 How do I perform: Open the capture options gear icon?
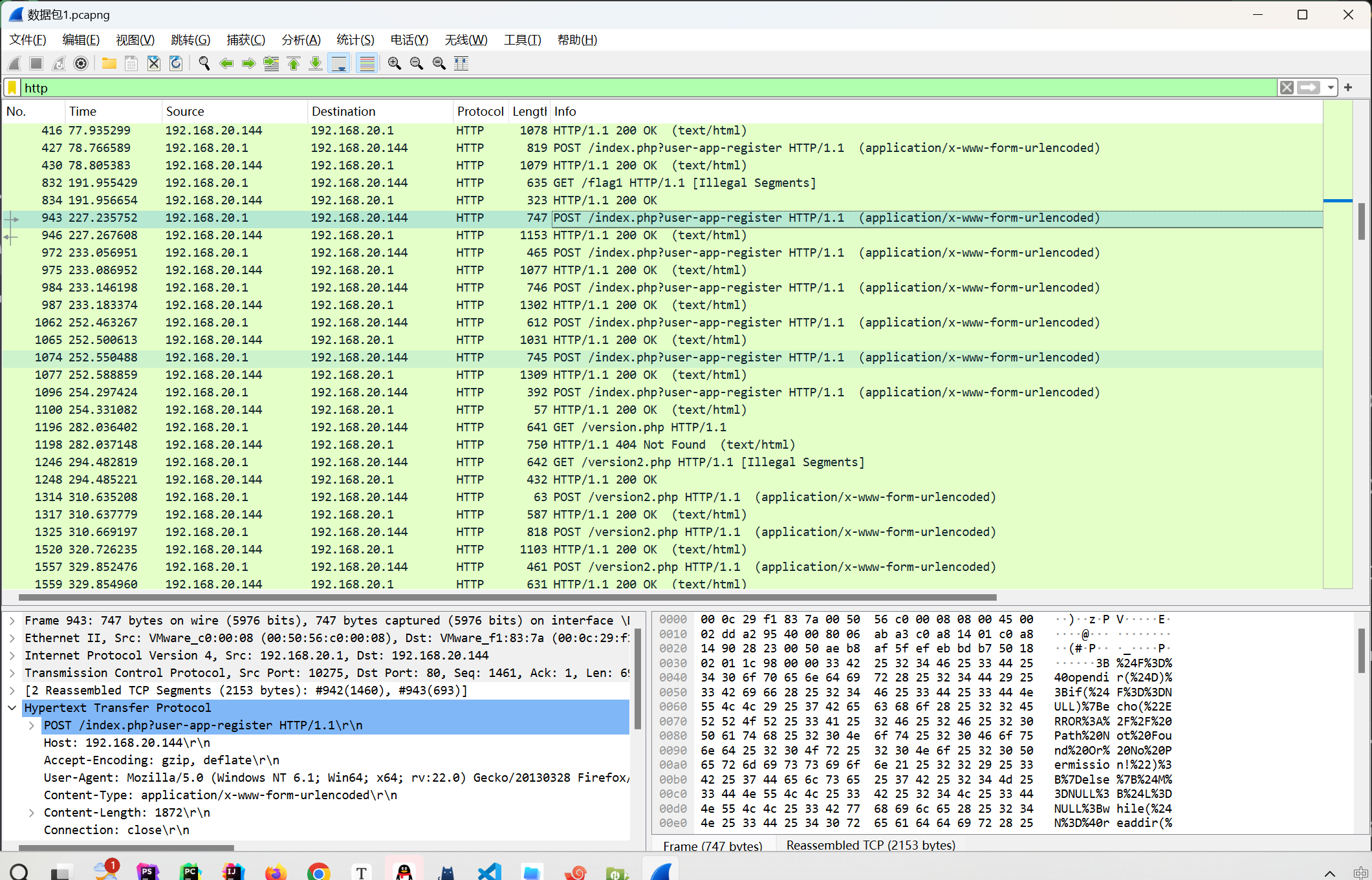[x=81, y=63]
